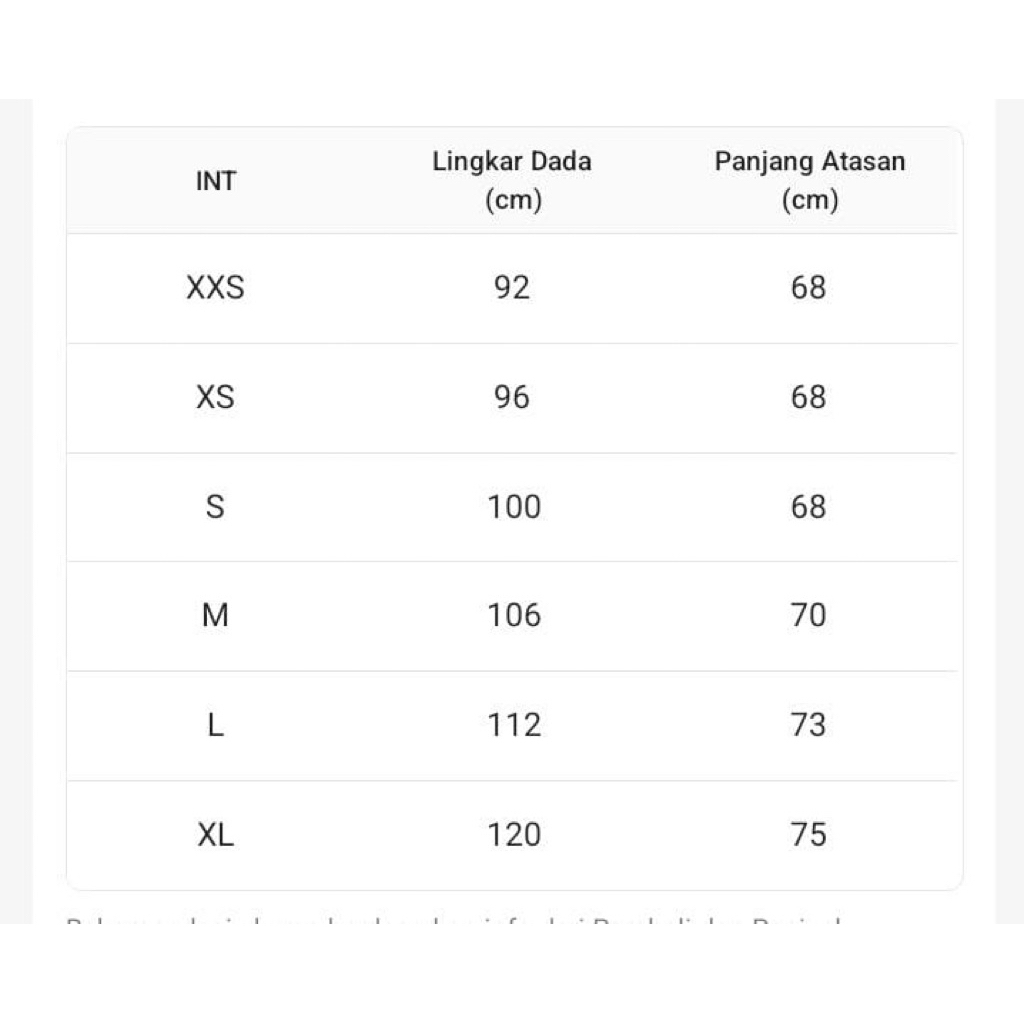Viewport: 1024px width, 1024px height.
Task: Click chest value 106 in M row
Action: pyautogui.click(x=514, y=615)
